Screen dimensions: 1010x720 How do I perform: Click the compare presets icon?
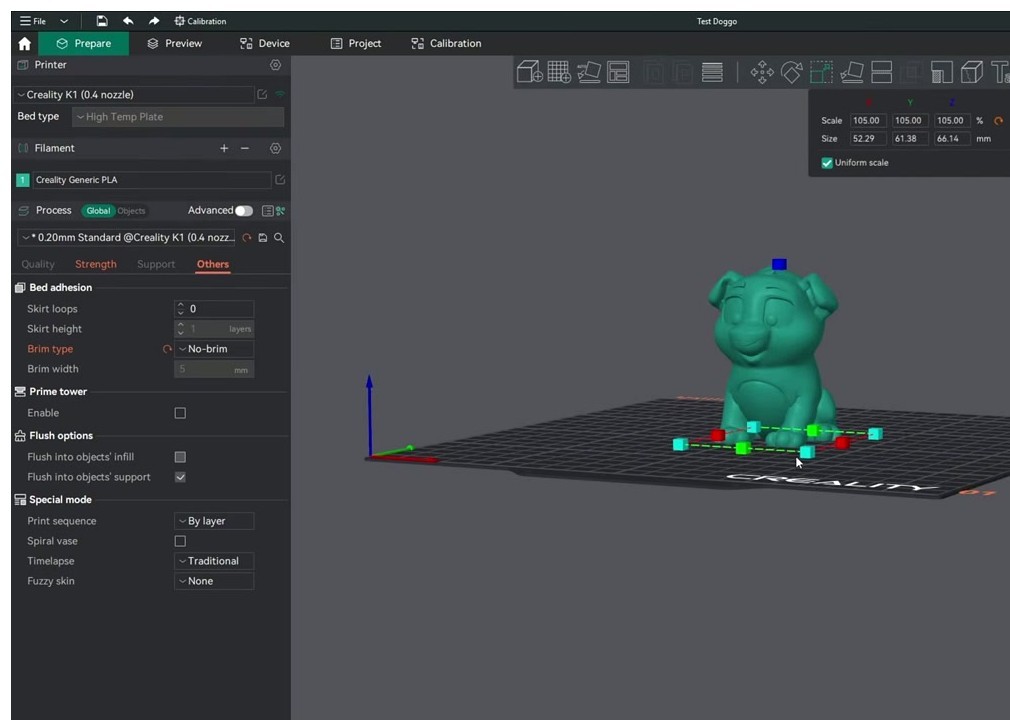click(281, 211)
